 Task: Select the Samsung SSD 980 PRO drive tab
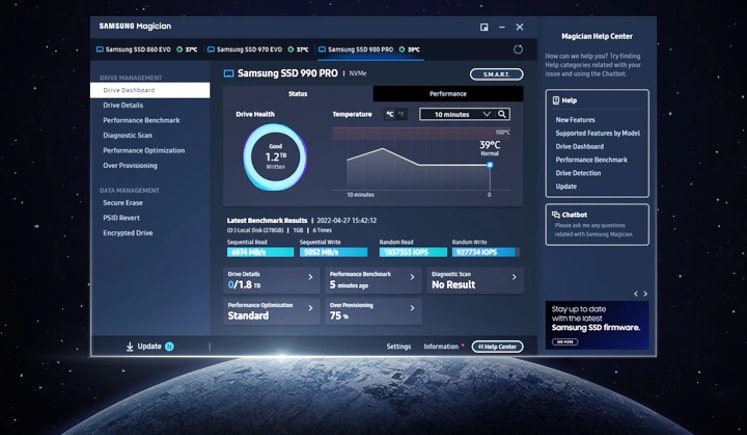point(369,50)
